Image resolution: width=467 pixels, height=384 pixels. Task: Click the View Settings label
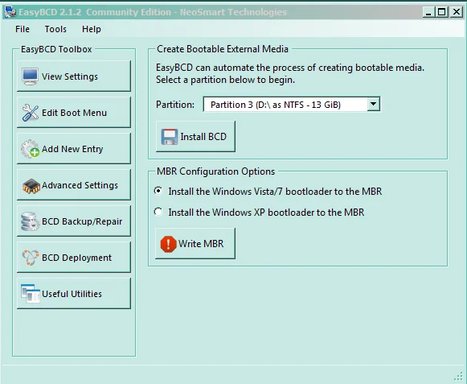coord(70,77)
